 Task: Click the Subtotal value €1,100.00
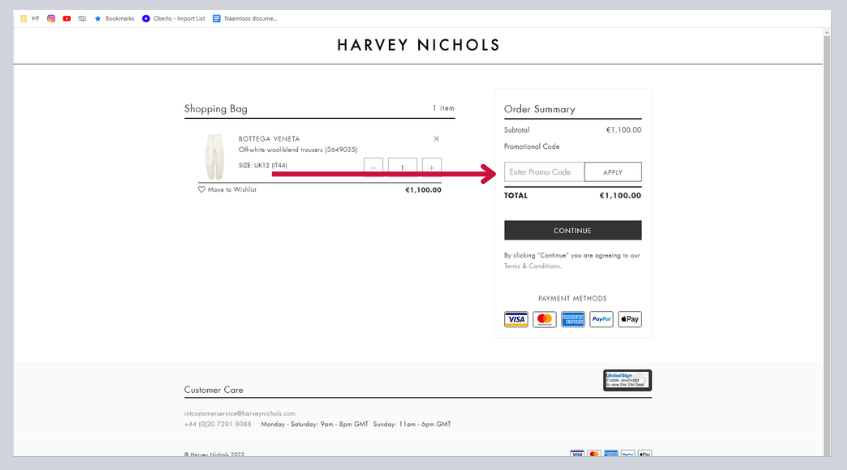coord(623,130)
